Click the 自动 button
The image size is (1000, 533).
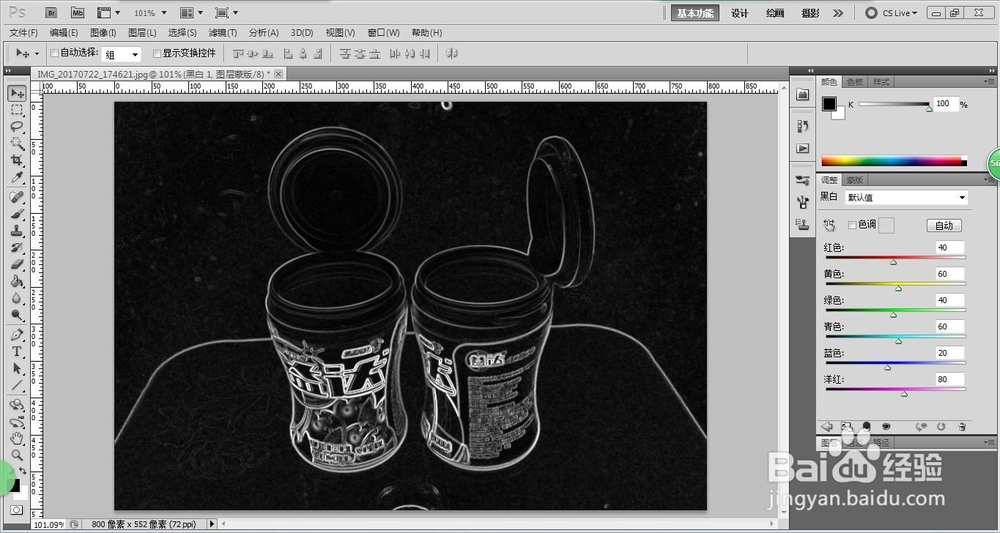tap(943, 226)
